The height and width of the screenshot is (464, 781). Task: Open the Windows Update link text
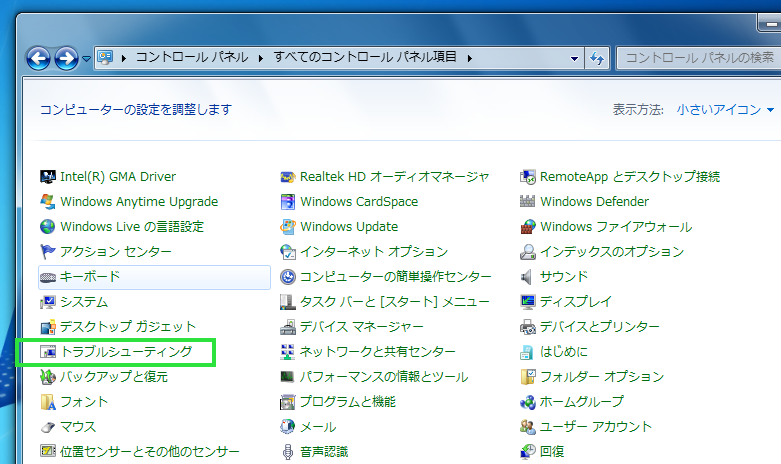point(349,227)
